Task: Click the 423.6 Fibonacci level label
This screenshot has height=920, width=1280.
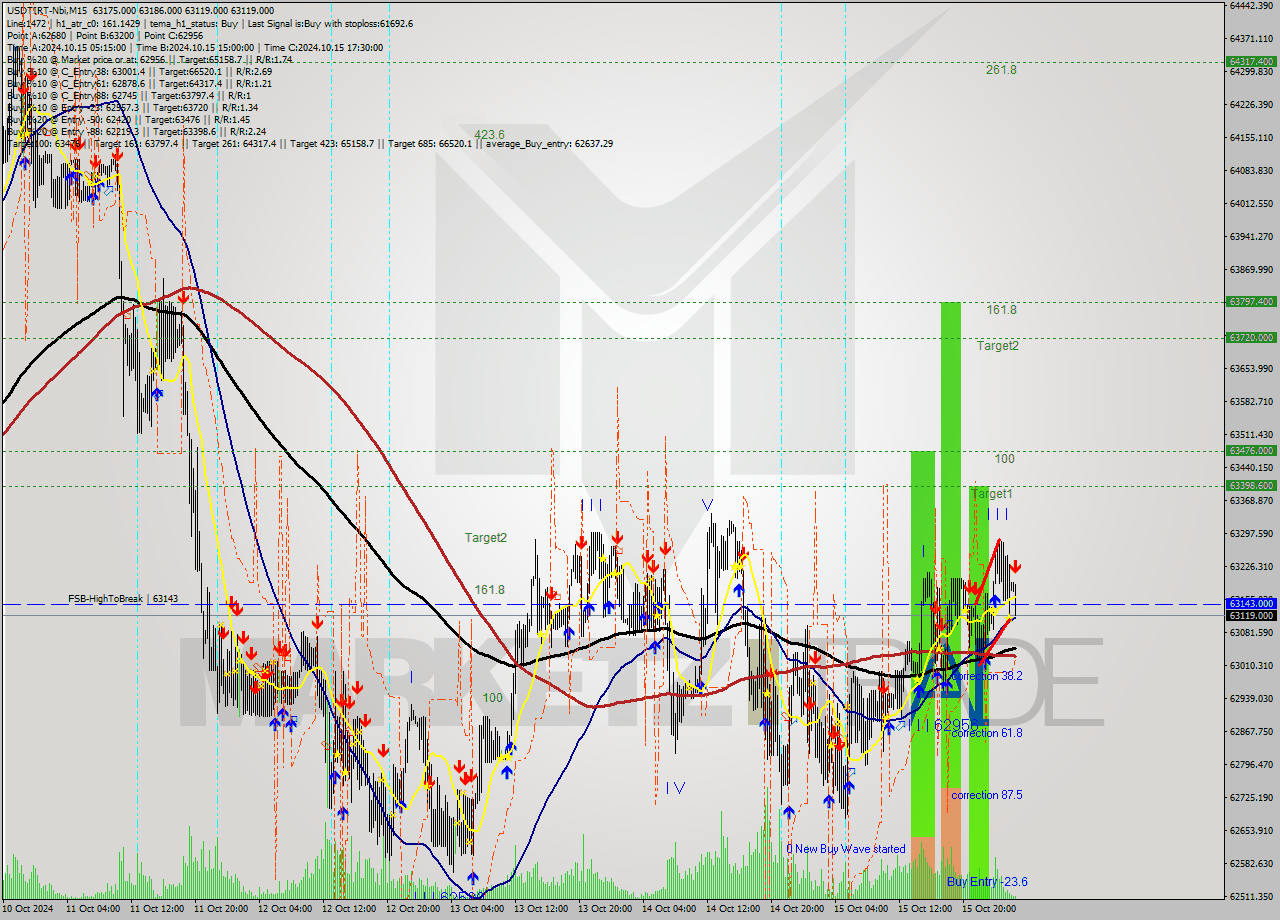Action: click(x=489, y=134)
